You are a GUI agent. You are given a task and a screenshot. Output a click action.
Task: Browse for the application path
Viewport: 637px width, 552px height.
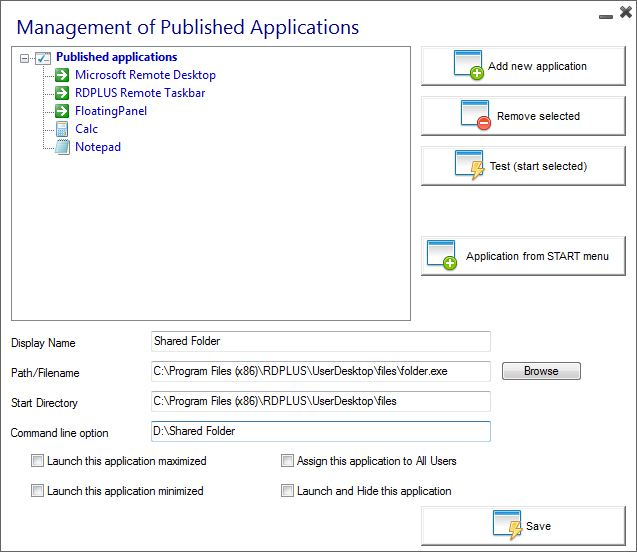click(541, 371)
